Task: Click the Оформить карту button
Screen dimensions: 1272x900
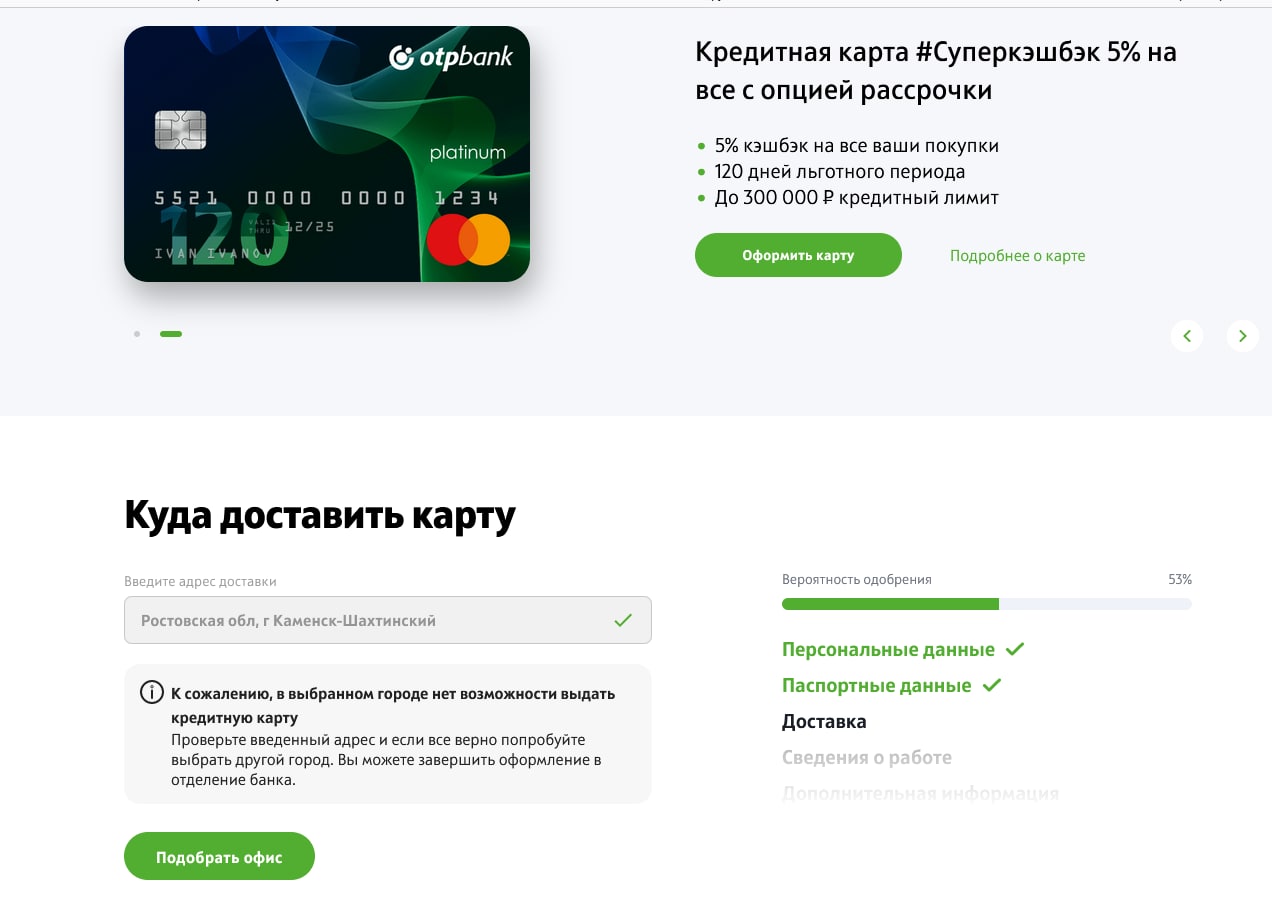Action: [798, 255]
